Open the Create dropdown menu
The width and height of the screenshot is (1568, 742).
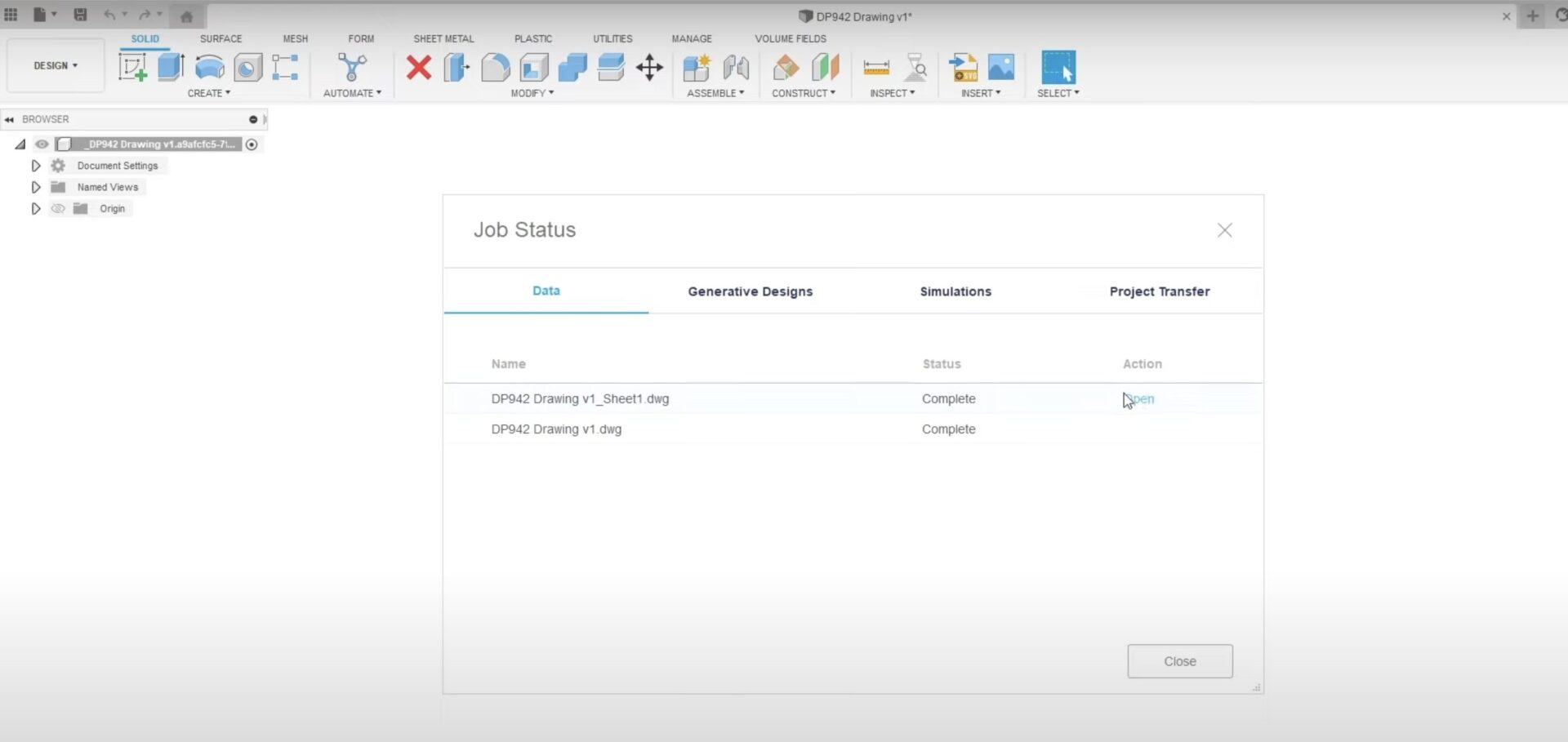[x=209, y=93]
